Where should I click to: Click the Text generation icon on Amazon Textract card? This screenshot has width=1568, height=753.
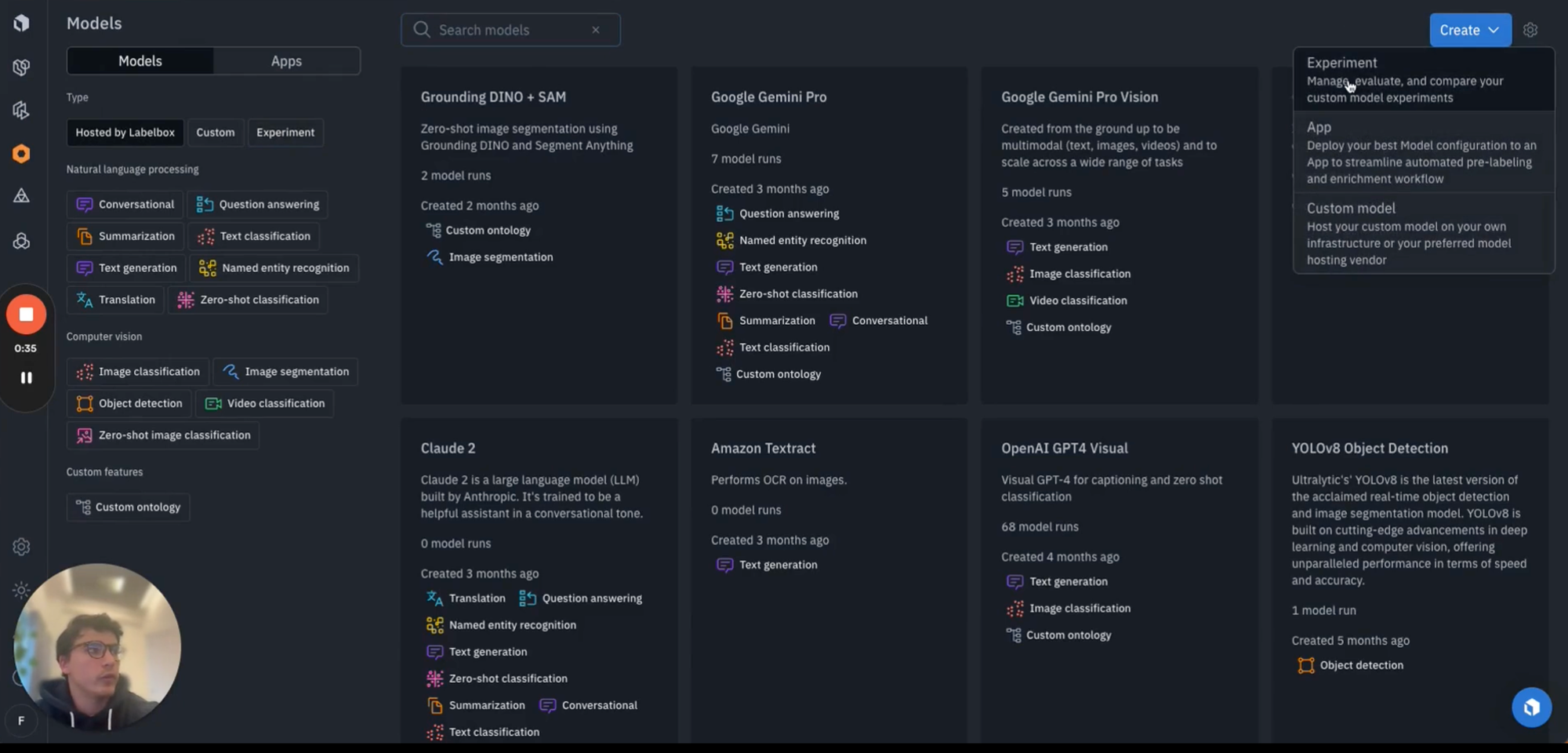[x=725, y=565]
